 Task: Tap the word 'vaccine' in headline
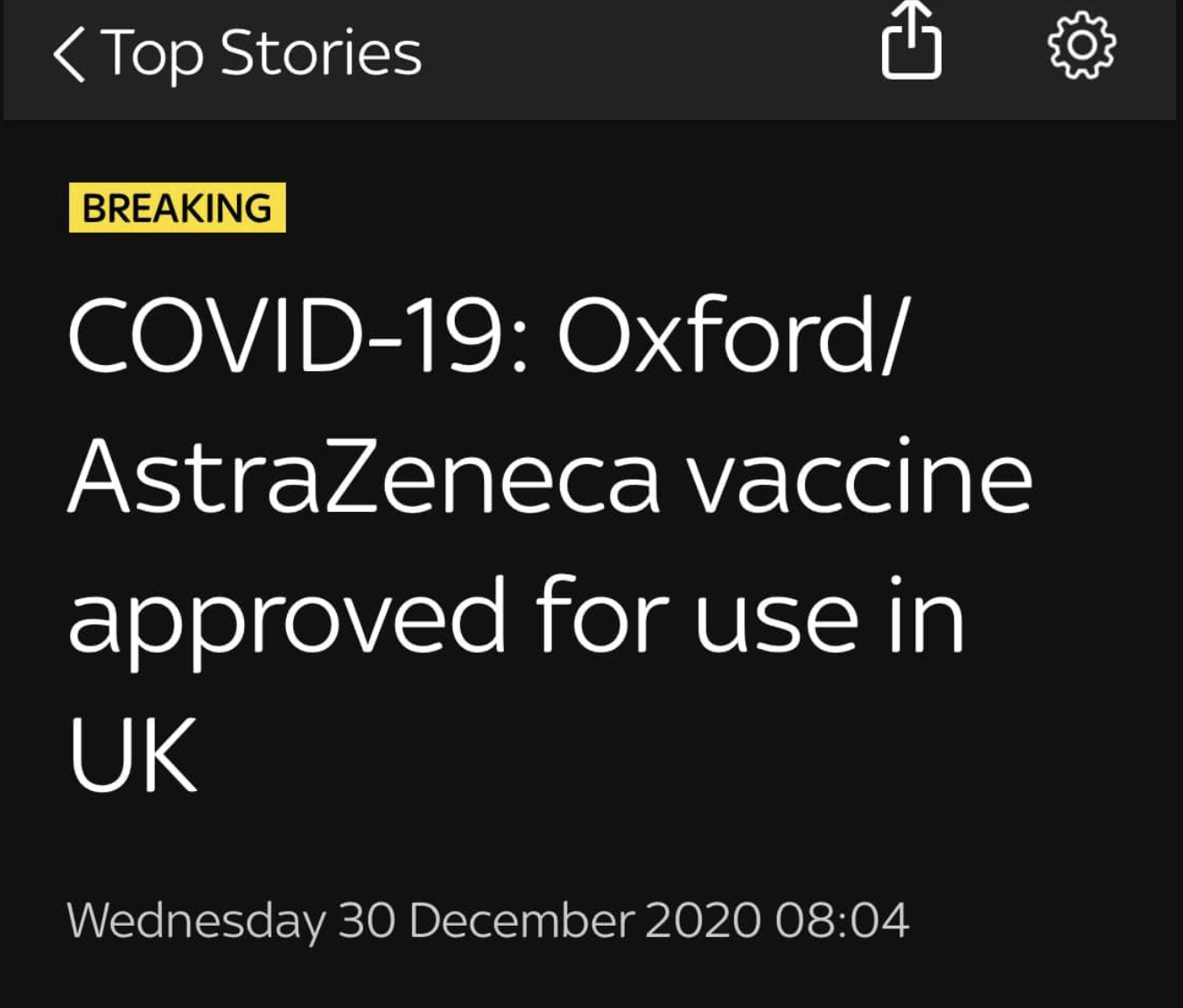pyautogui.click(x=861, y=477)
